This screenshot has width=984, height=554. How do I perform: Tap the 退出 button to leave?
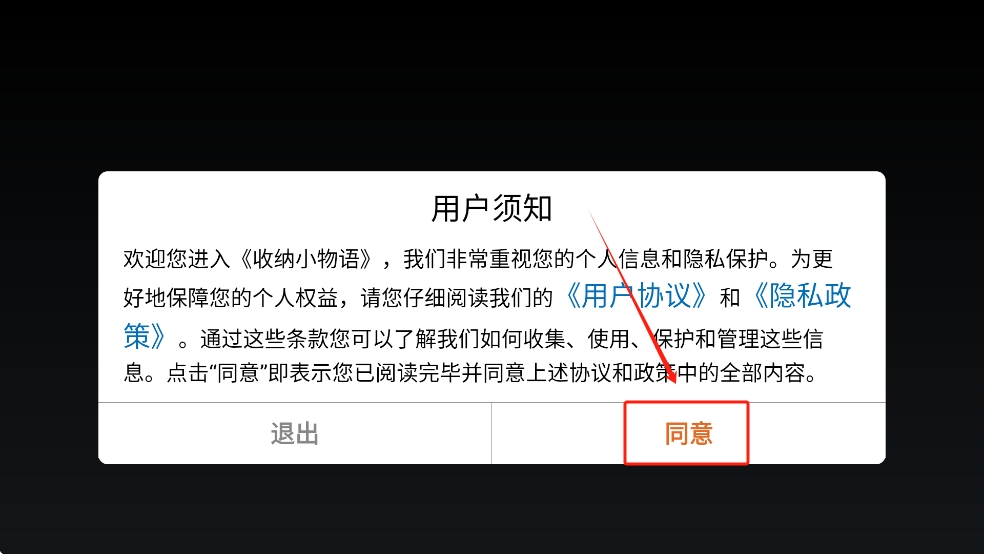[x=294, y=434]
